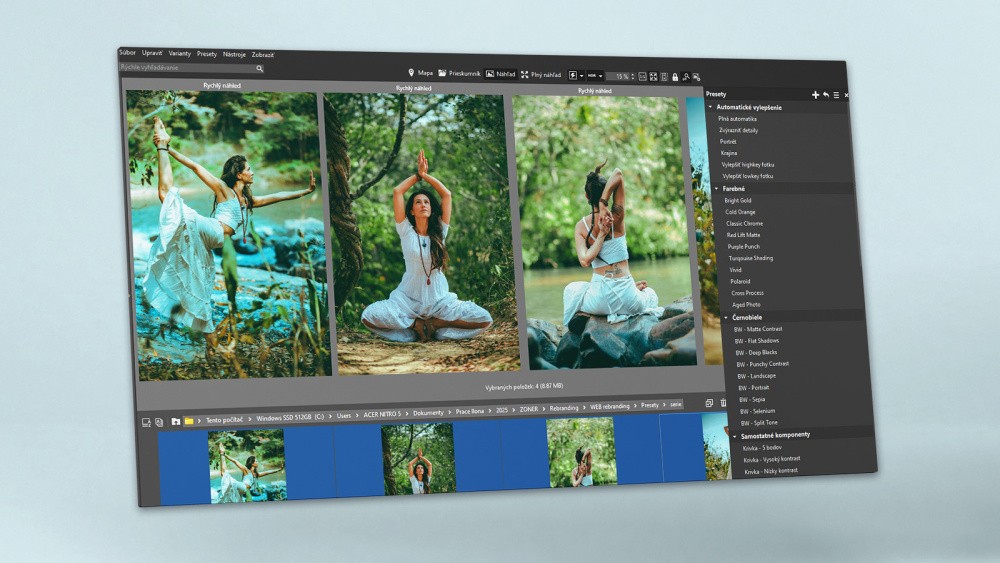This screenshot has width=1000, height=563.
Task: Switch to Prieskumník browser mode
Action: tap(459, 74)
